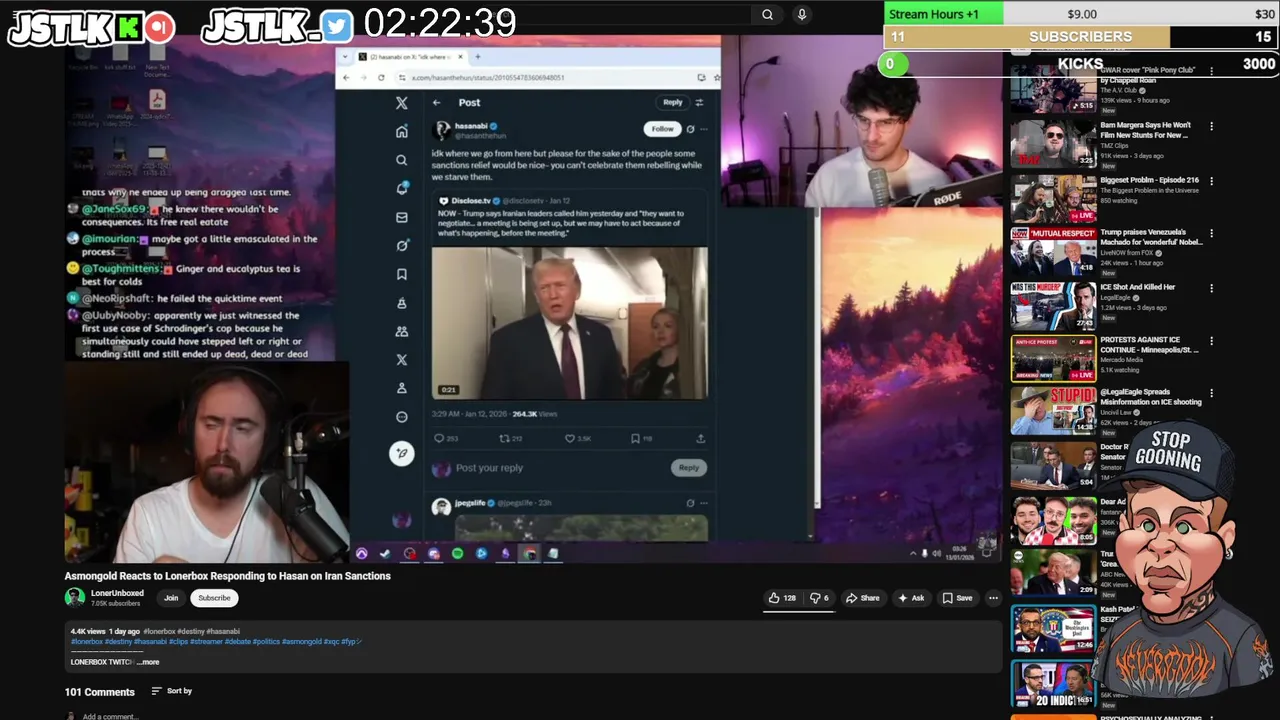
Task: Close the hasanabi on X tab
Action: [x=462, y=57]
